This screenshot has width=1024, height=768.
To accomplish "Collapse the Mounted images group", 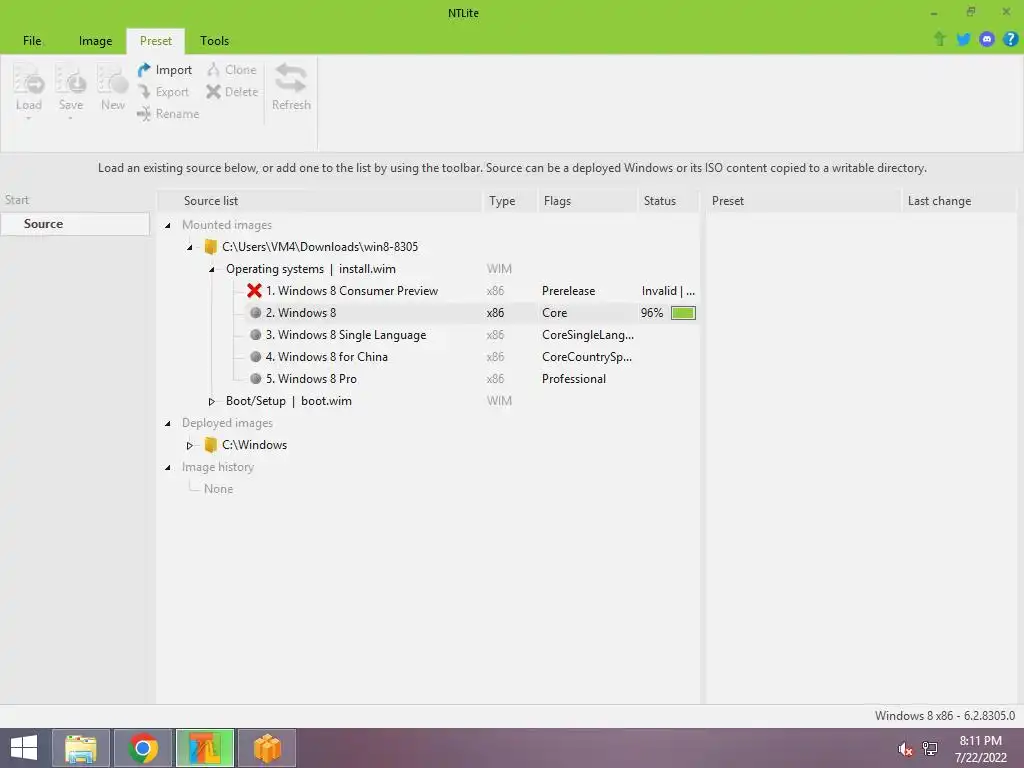I will point(168,225).
